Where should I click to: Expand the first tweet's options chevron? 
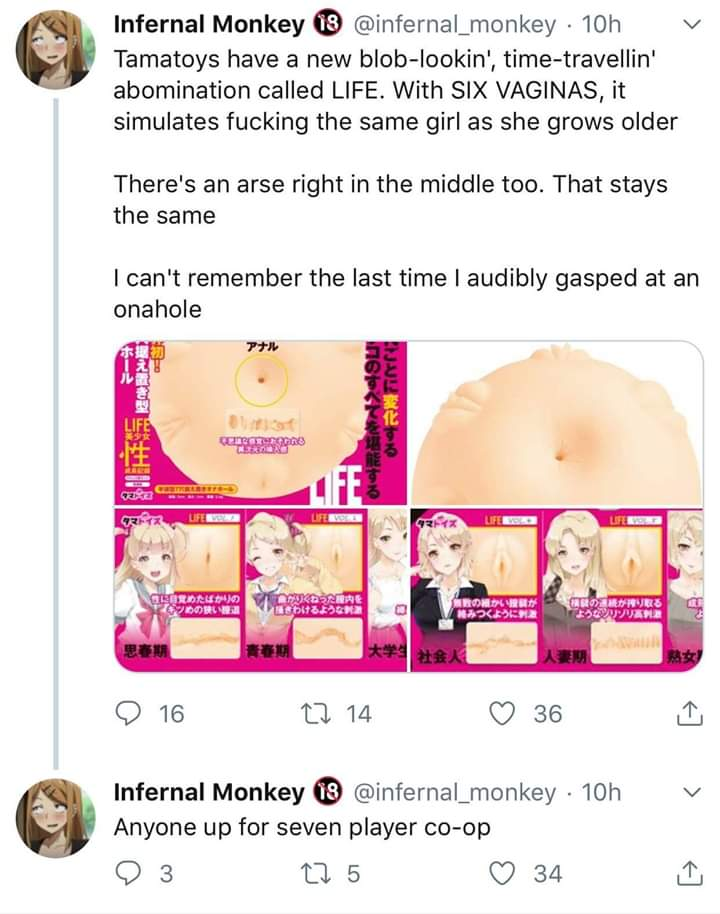(689, 24)
